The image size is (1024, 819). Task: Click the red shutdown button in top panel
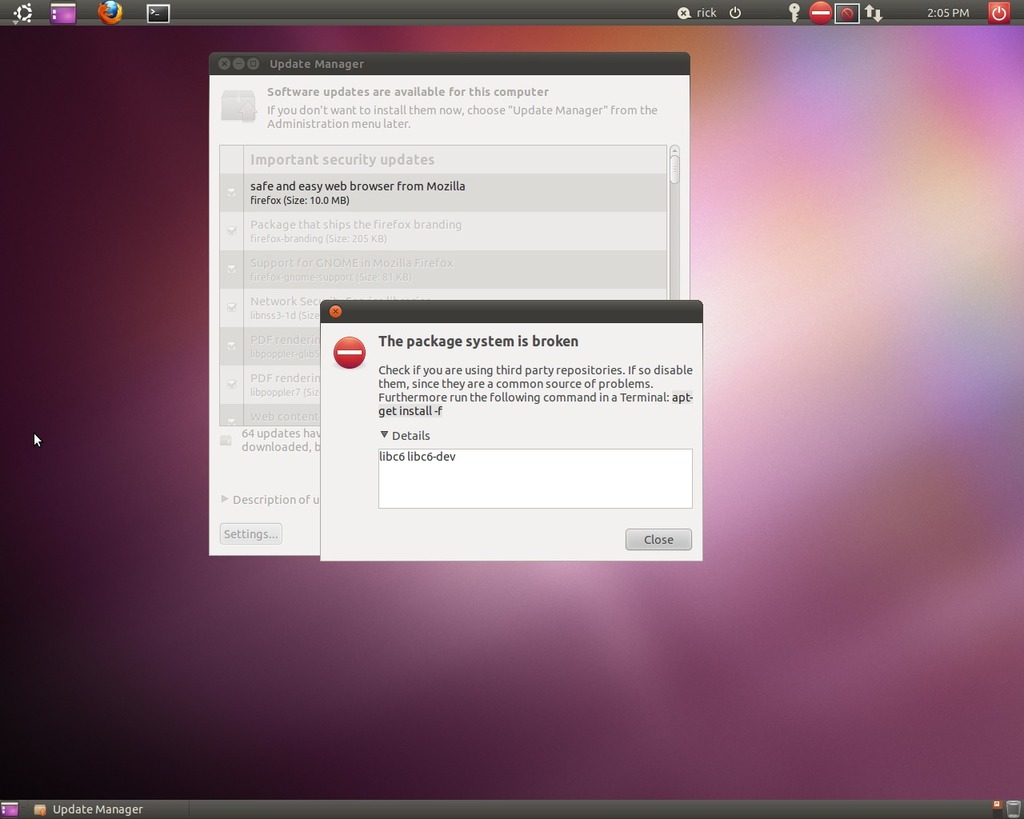pos(999,13)
